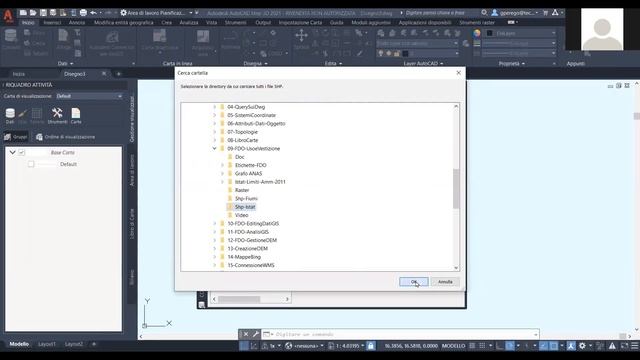Viewport: 640px width, 360px height.
Task: Click the search magnifier icon in title bar
Action: 484,13
